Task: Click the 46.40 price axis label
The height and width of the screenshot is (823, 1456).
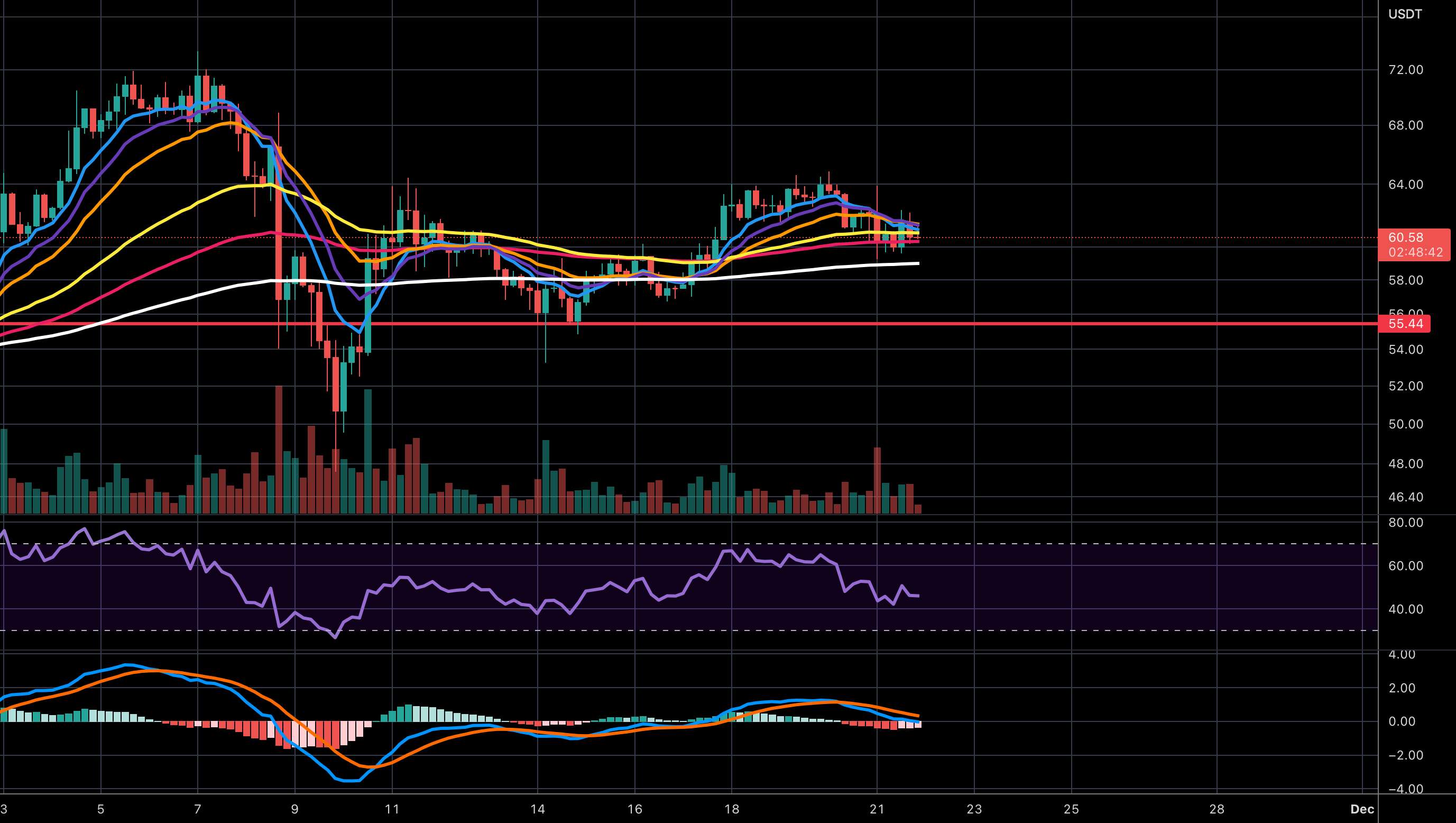Action: [x=1406, y=497]
